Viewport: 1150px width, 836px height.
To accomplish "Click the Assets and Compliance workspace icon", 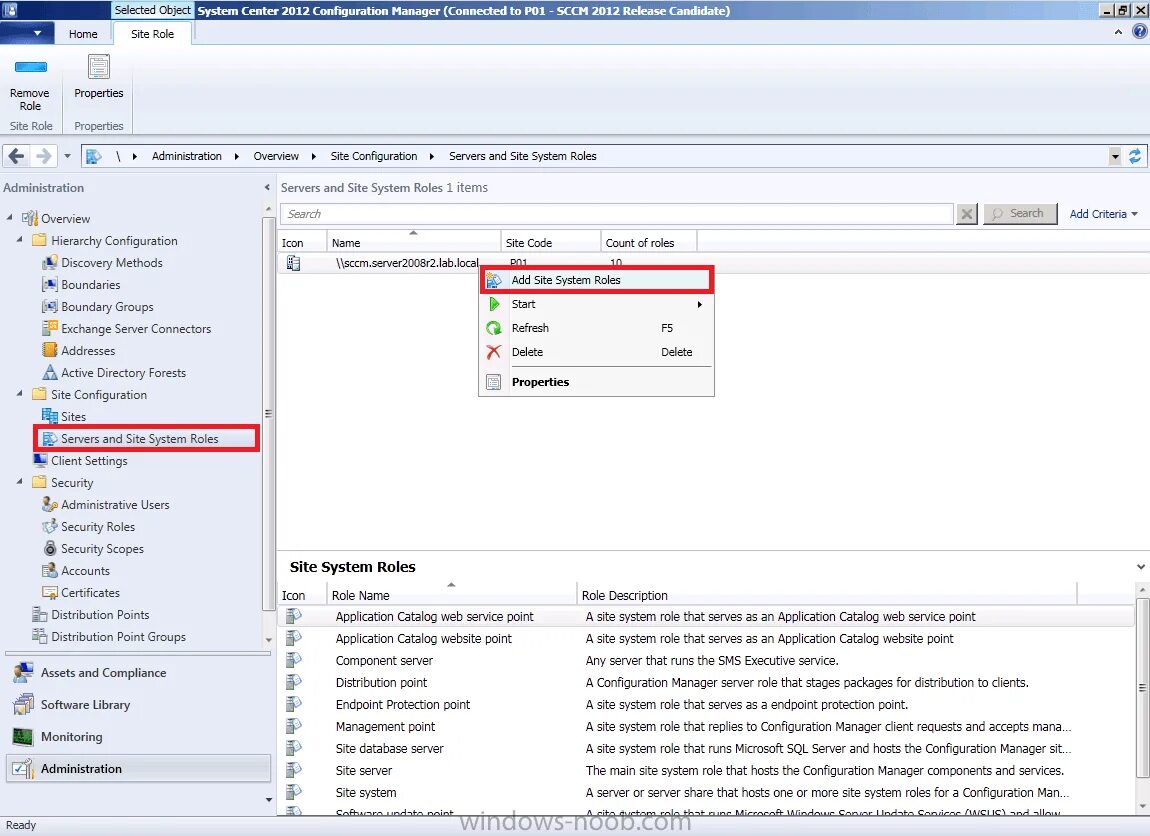I will pos(23,672).
